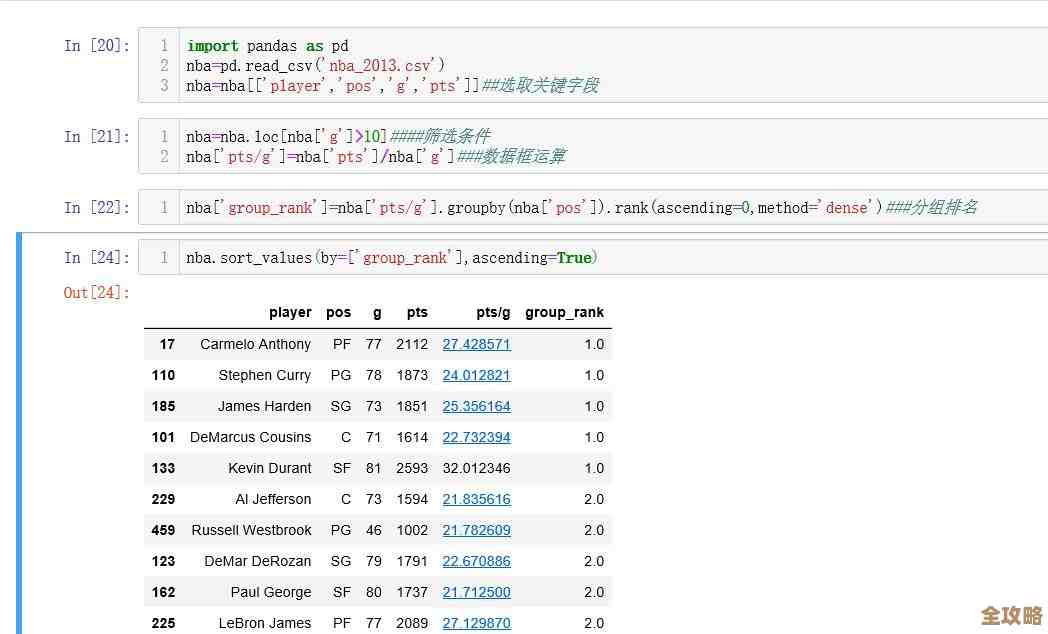Focus the import pandas code cell
The image size is (1048, 634).
coord(600,65)
